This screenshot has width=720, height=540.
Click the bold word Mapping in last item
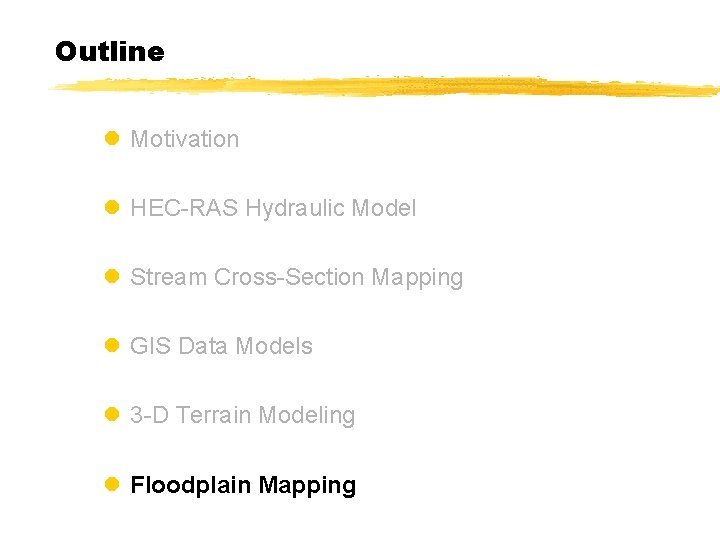307,486
